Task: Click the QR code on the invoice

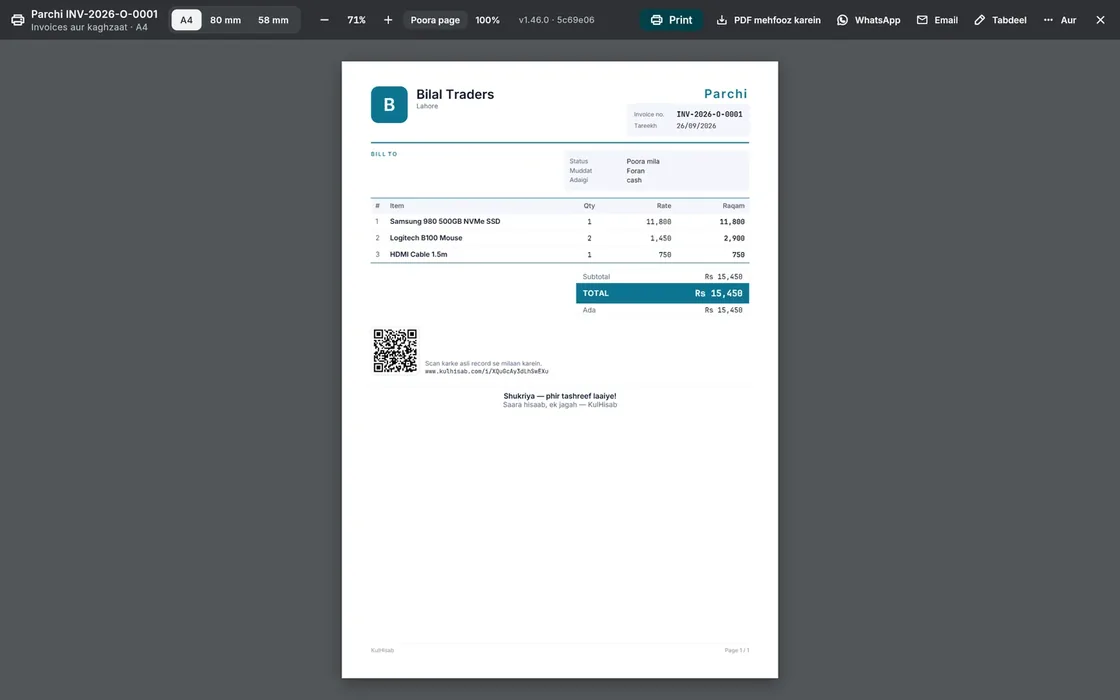Action: pos(395,351)
